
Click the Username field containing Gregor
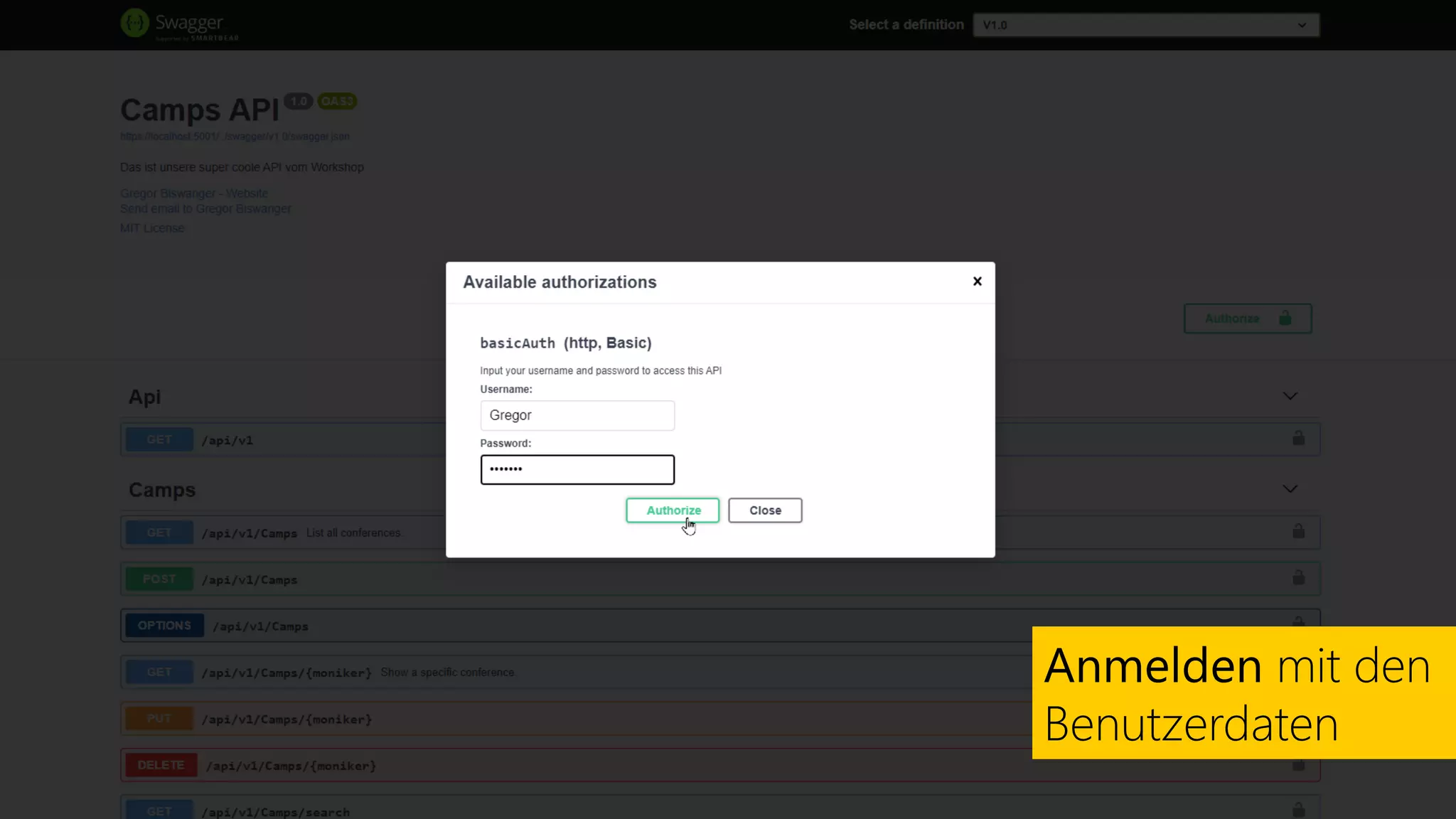577,415
